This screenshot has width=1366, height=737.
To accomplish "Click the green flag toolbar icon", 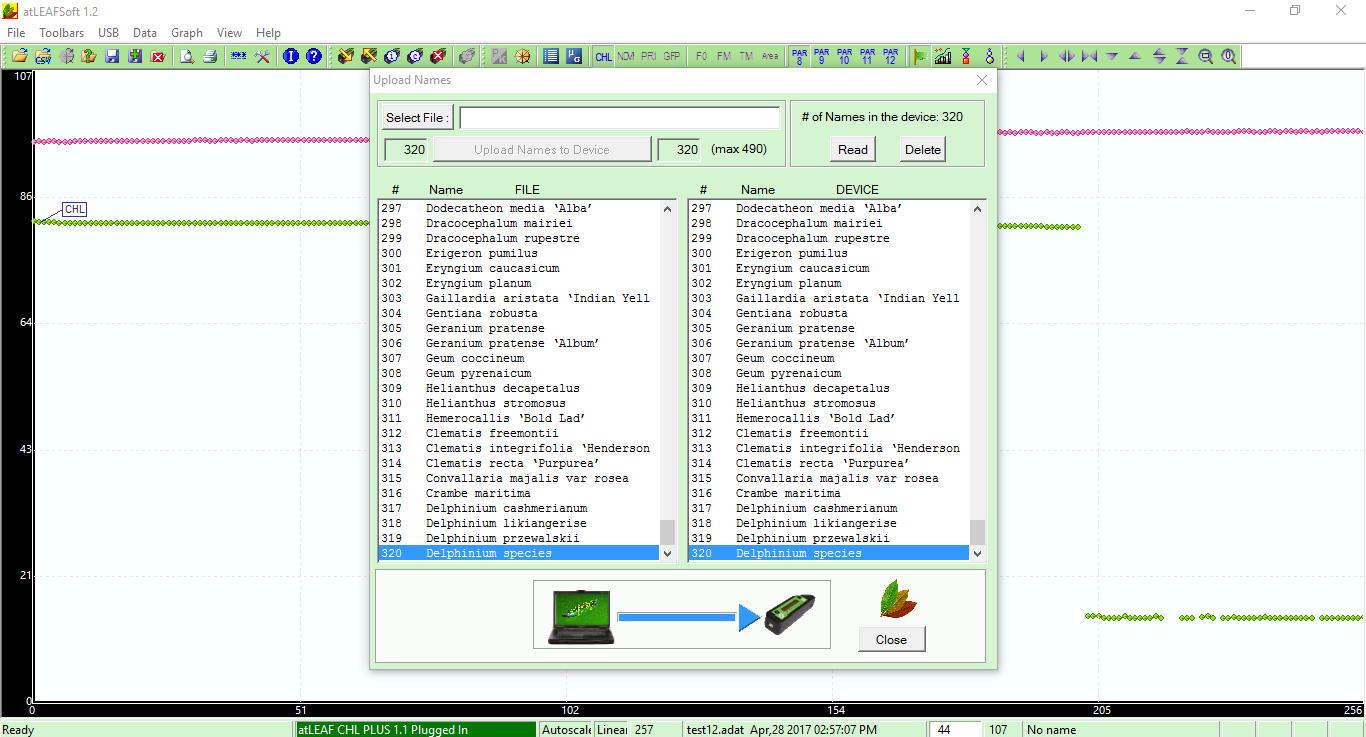I will point(920,57).
